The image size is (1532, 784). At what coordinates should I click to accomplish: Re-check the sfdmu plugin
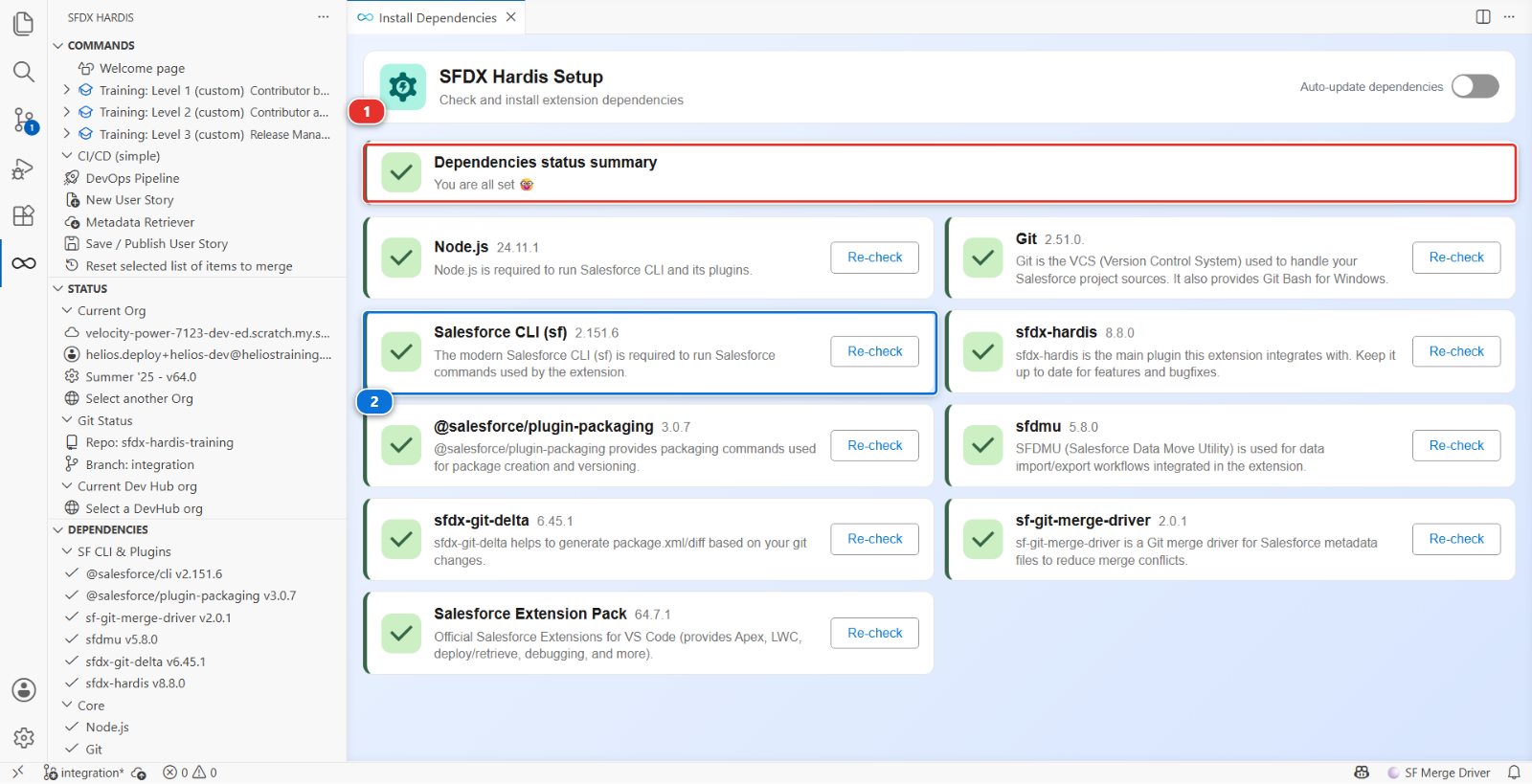pos(1456,445)
